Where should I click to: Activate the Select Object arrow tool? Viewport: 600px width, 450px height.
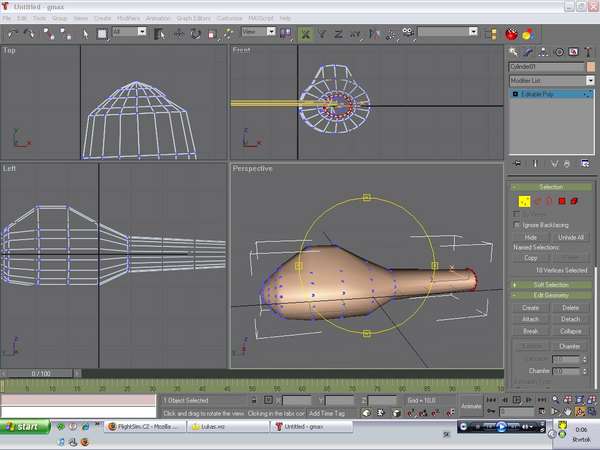click(85, 34)
